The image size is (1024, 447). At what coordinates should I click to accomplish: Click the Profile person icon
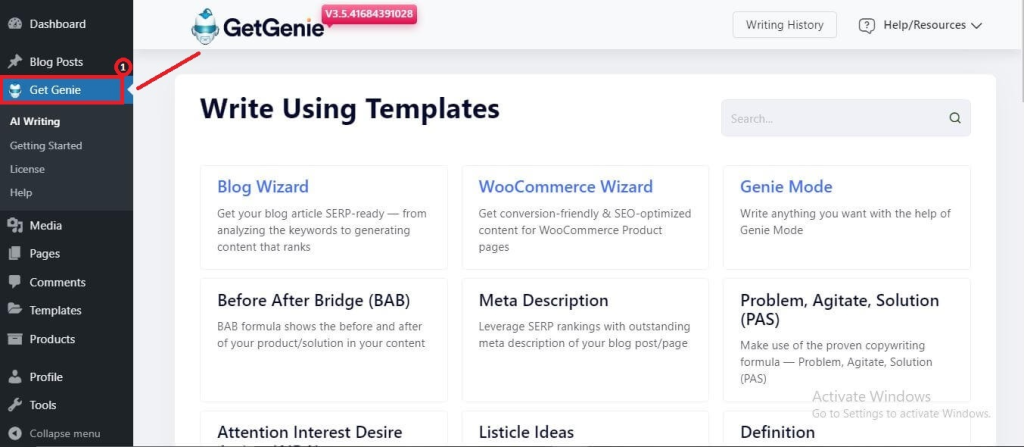click(15, 377)
